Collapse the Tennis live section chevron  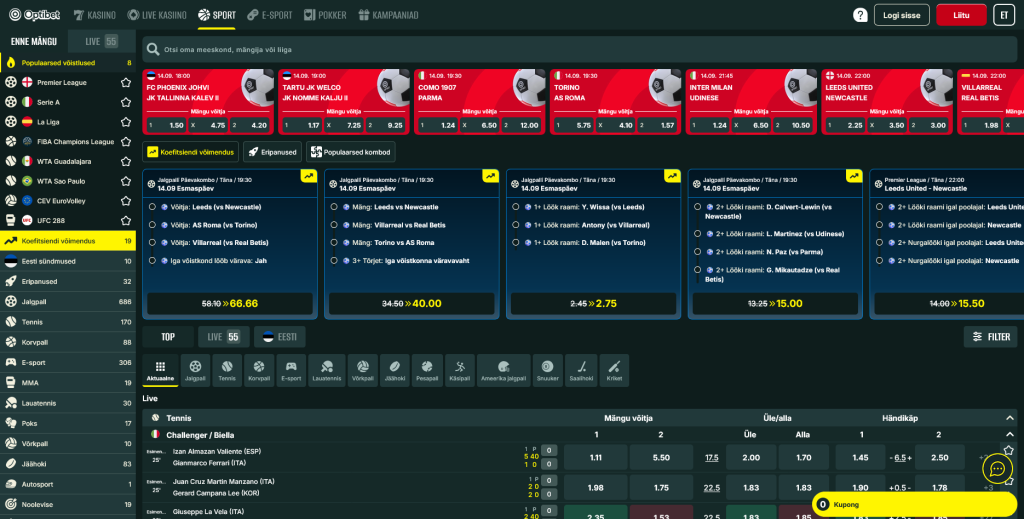pyautogui.click(x=1010, y=418)
